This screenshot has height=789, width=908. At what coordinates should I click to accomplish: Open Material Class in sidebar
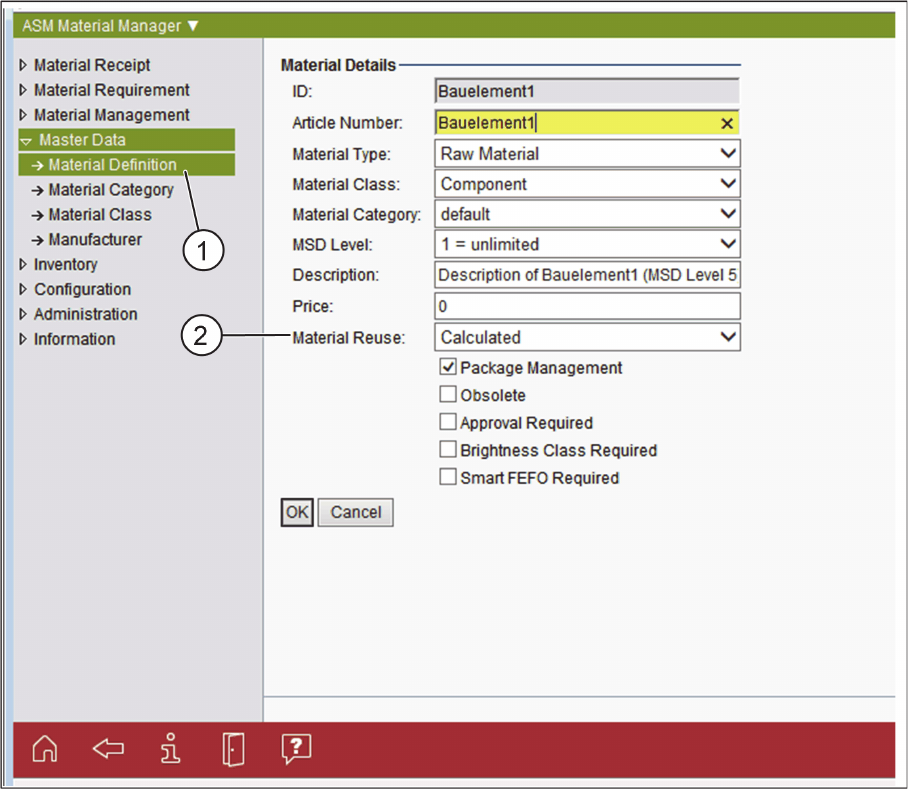(100, 214)
